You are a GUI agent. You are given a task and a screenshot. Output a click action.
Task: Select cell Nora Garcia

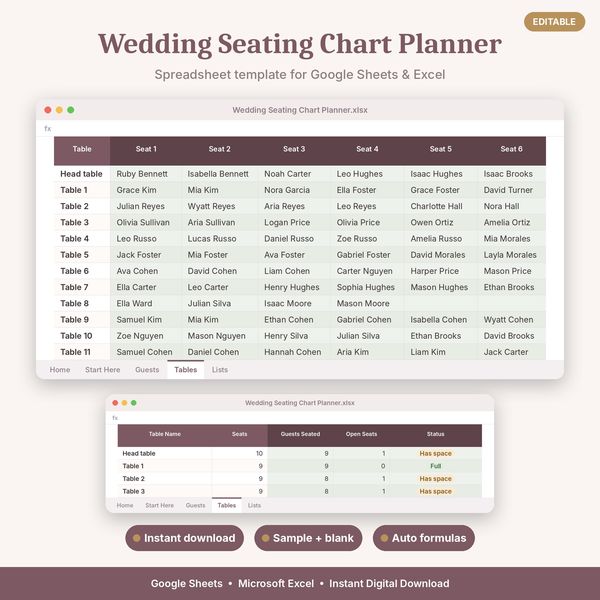coord(294,190)
